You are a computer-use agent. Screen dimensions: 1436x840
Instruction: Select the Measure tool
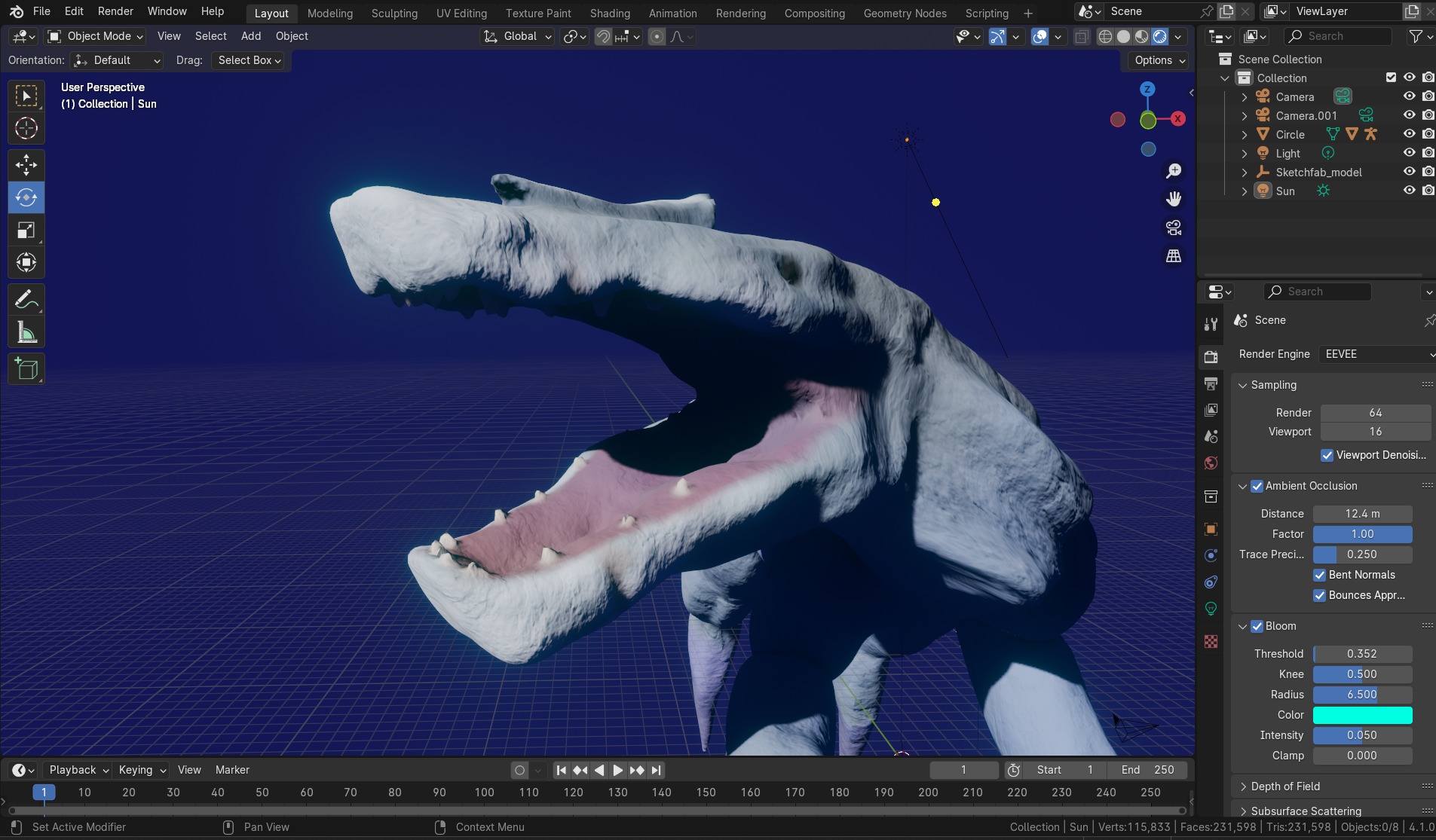pyautogui.click(x=26, y=332)
